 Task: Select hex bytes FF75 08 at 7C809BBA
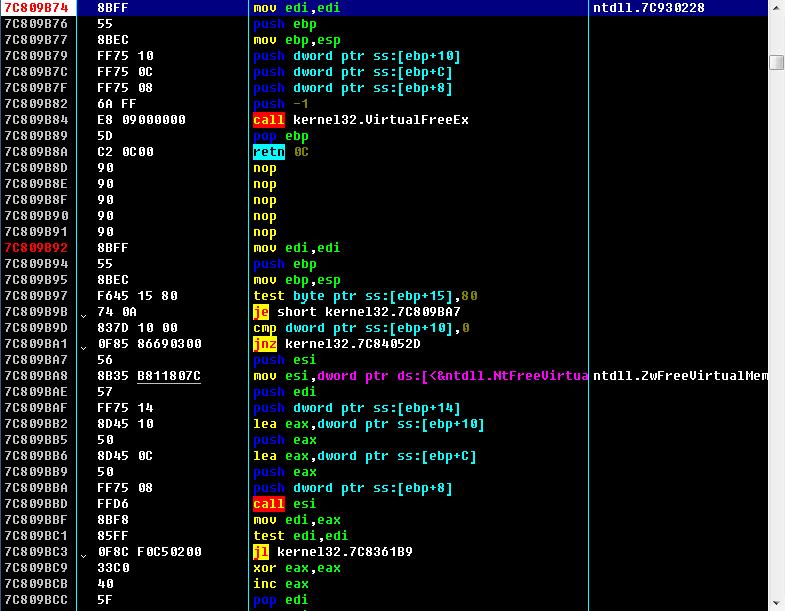(125, 488)
